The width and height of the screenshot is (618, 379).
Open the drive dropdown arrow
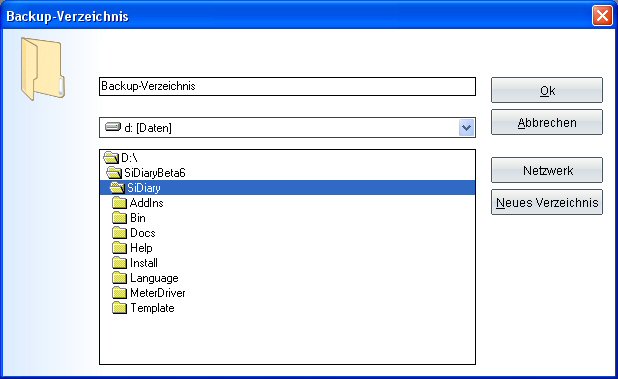(466, 128)
